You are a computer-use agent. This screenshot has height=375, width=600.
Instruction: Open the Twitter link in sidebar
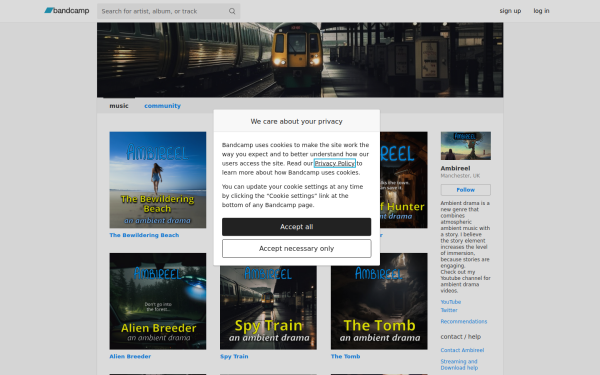[449, 310]
